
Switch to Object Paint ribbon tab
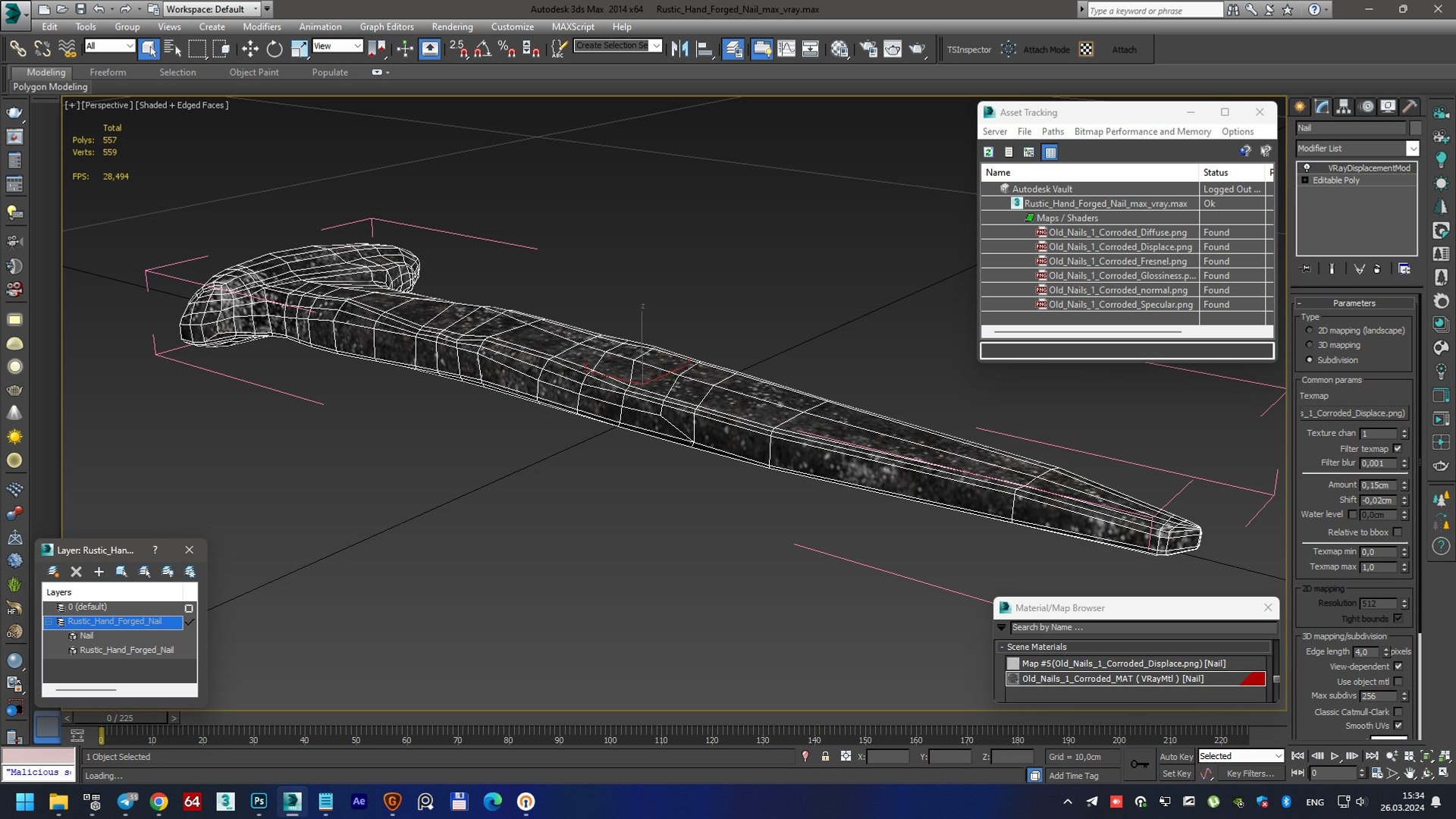(x=254, y=72)
